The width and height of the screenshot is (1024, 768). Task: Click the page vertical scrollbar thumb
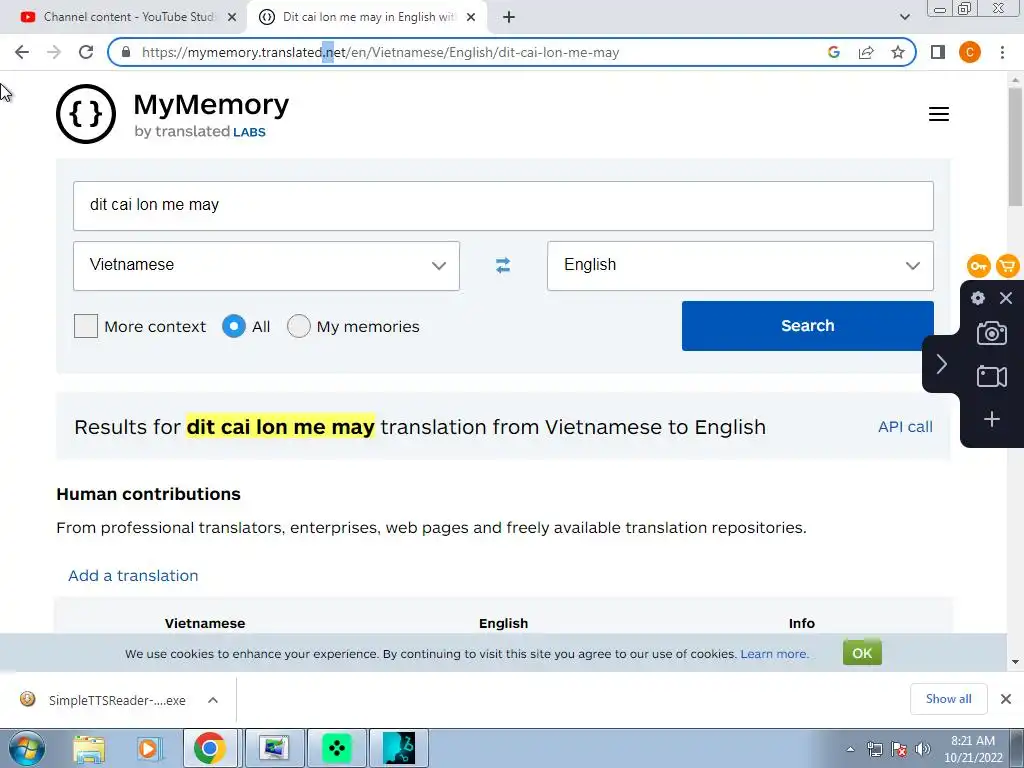coord(1015,147)
